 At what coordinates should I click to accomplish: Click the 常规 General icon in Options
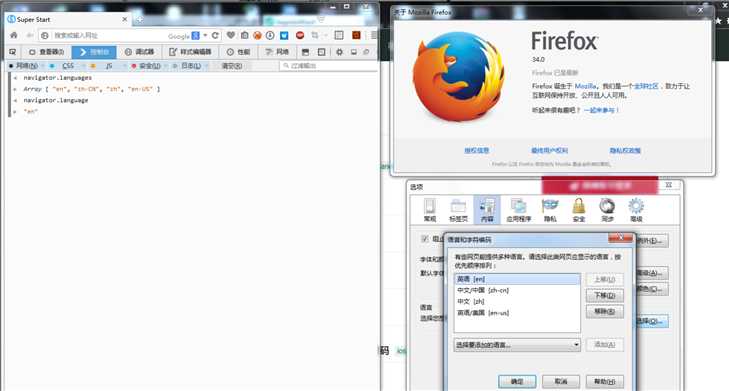430,210
